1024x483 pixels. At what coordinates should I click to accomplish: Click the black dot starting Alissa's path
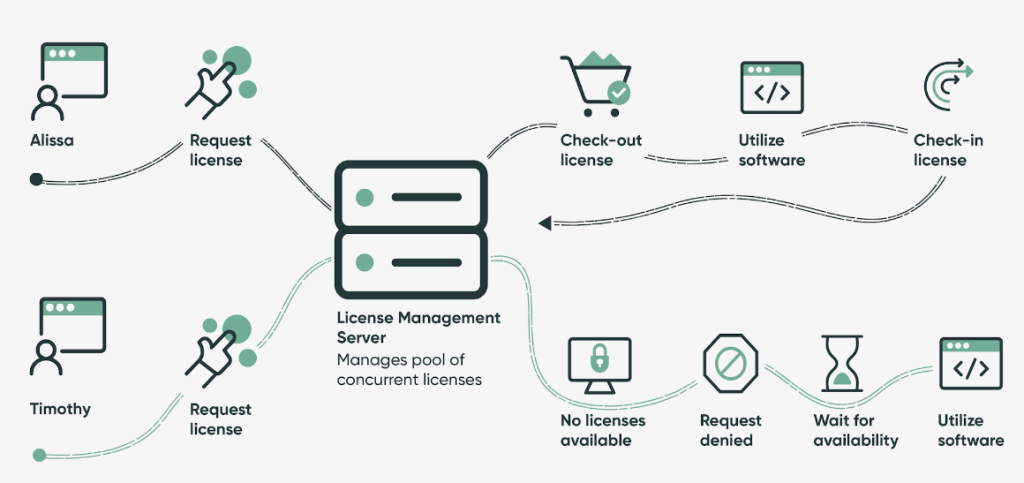[36, 180]
